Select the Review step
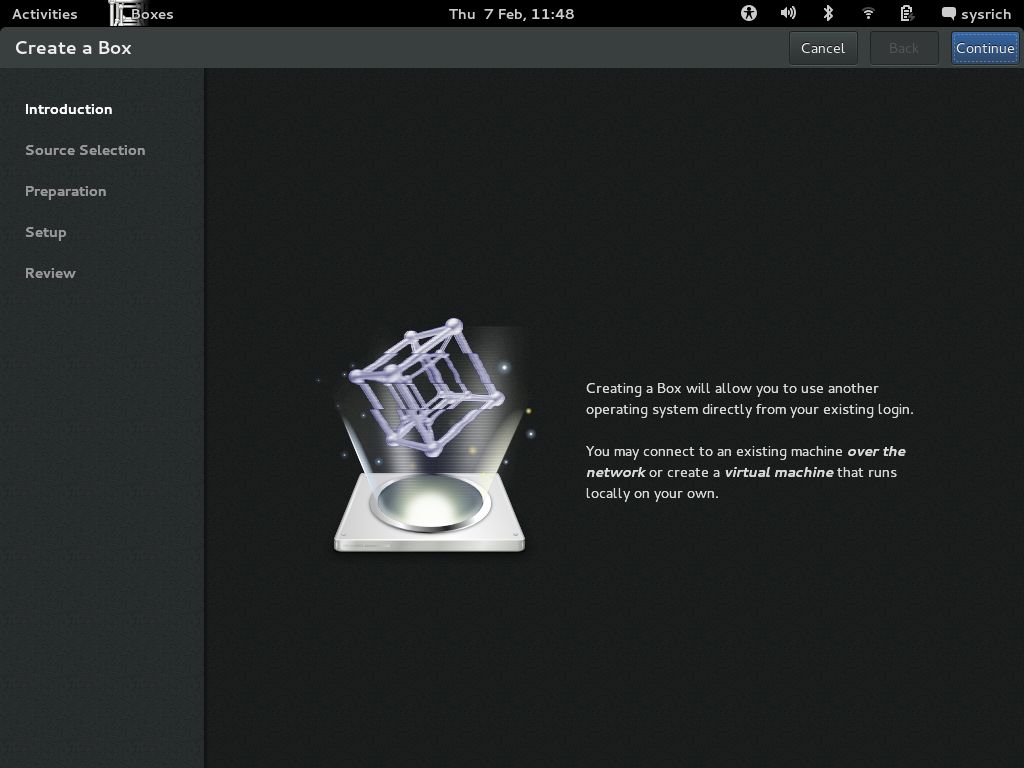Screen dimensions: 1024x768 [x=50, y=273]
